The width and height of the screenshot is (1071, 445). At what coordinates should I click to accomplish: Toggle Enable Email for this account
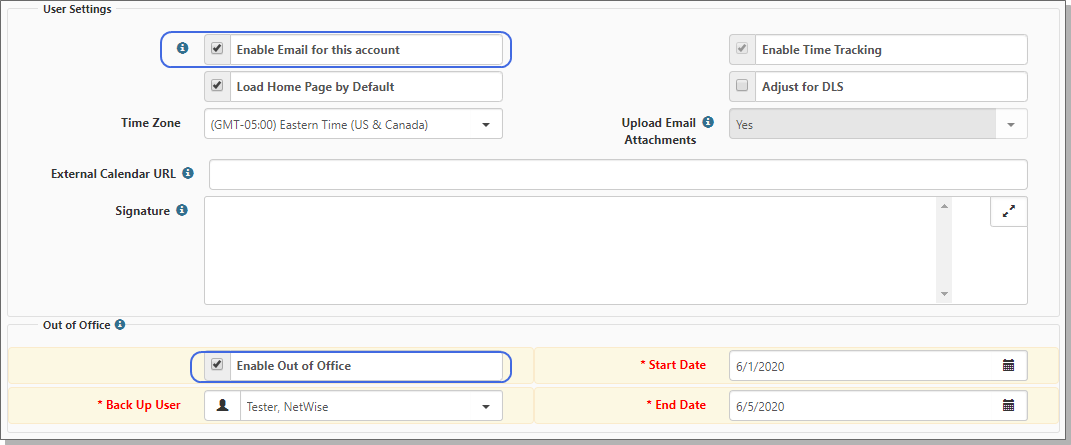coord(217,49)
